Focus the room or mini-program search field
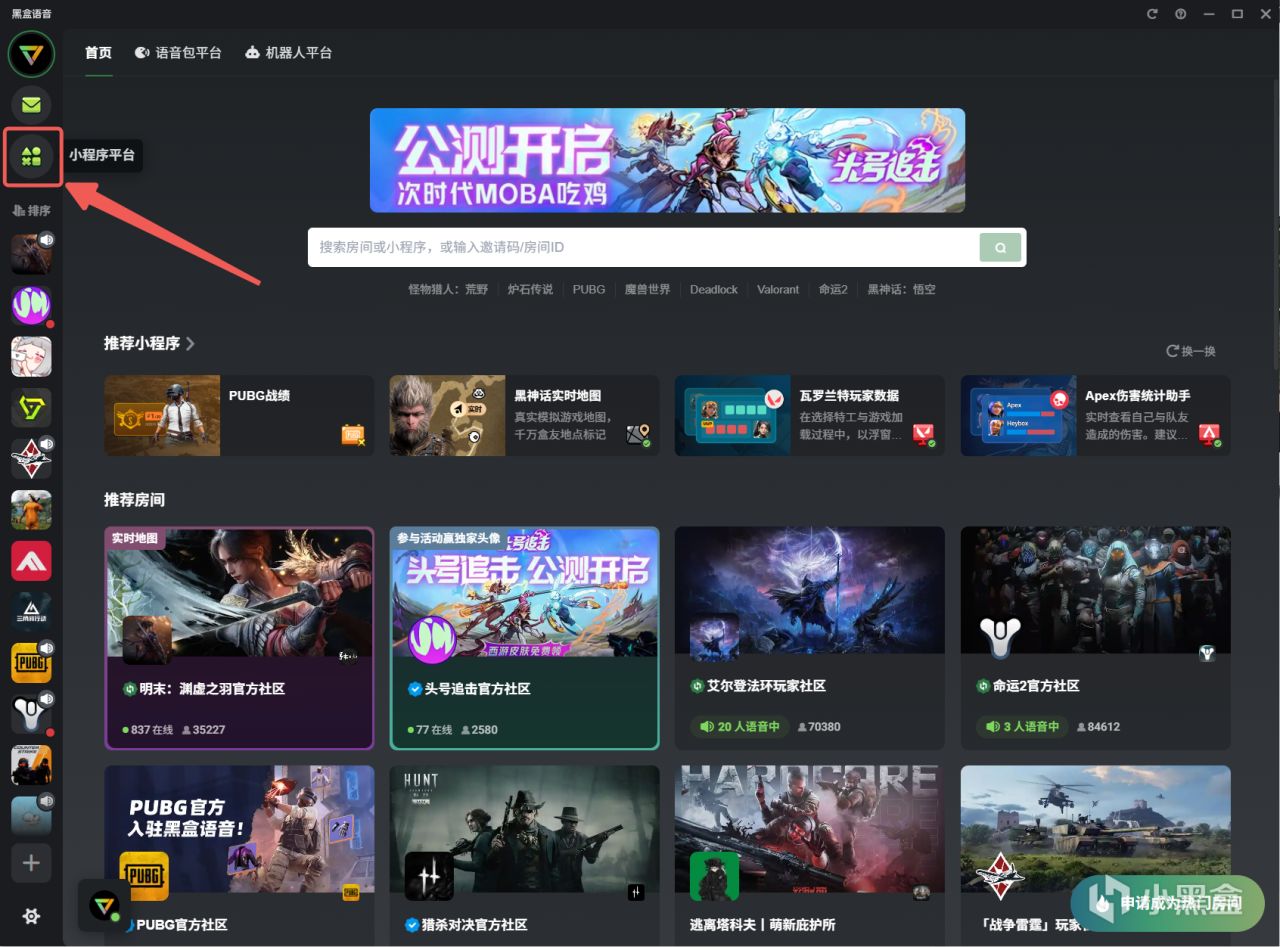The height and width of the screenshot is (947, 1280). (x=643, y=247)
